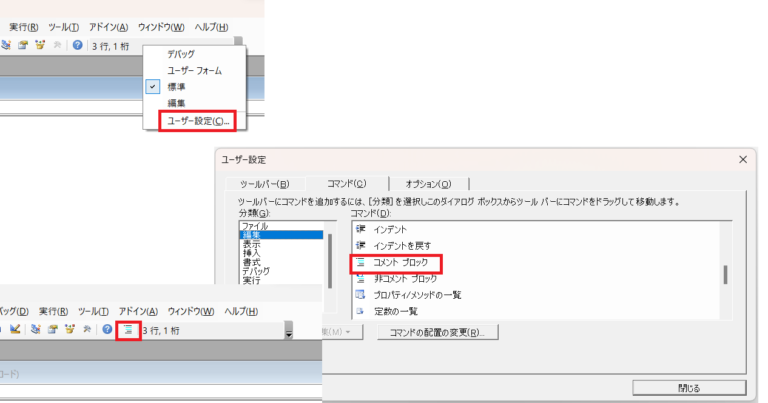
Task: Click the Comment Block icon in the lower toolbar
Action: point(128,329)
